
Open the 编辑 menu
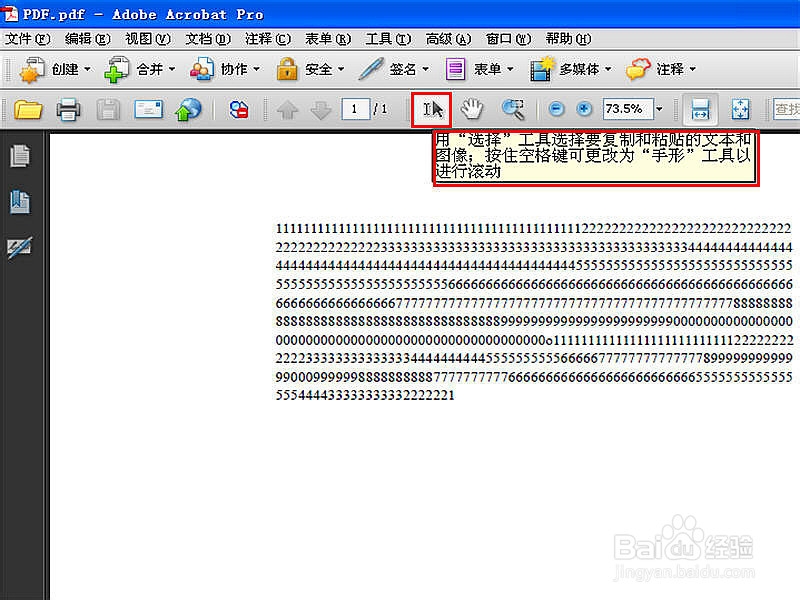click(87, 39)
